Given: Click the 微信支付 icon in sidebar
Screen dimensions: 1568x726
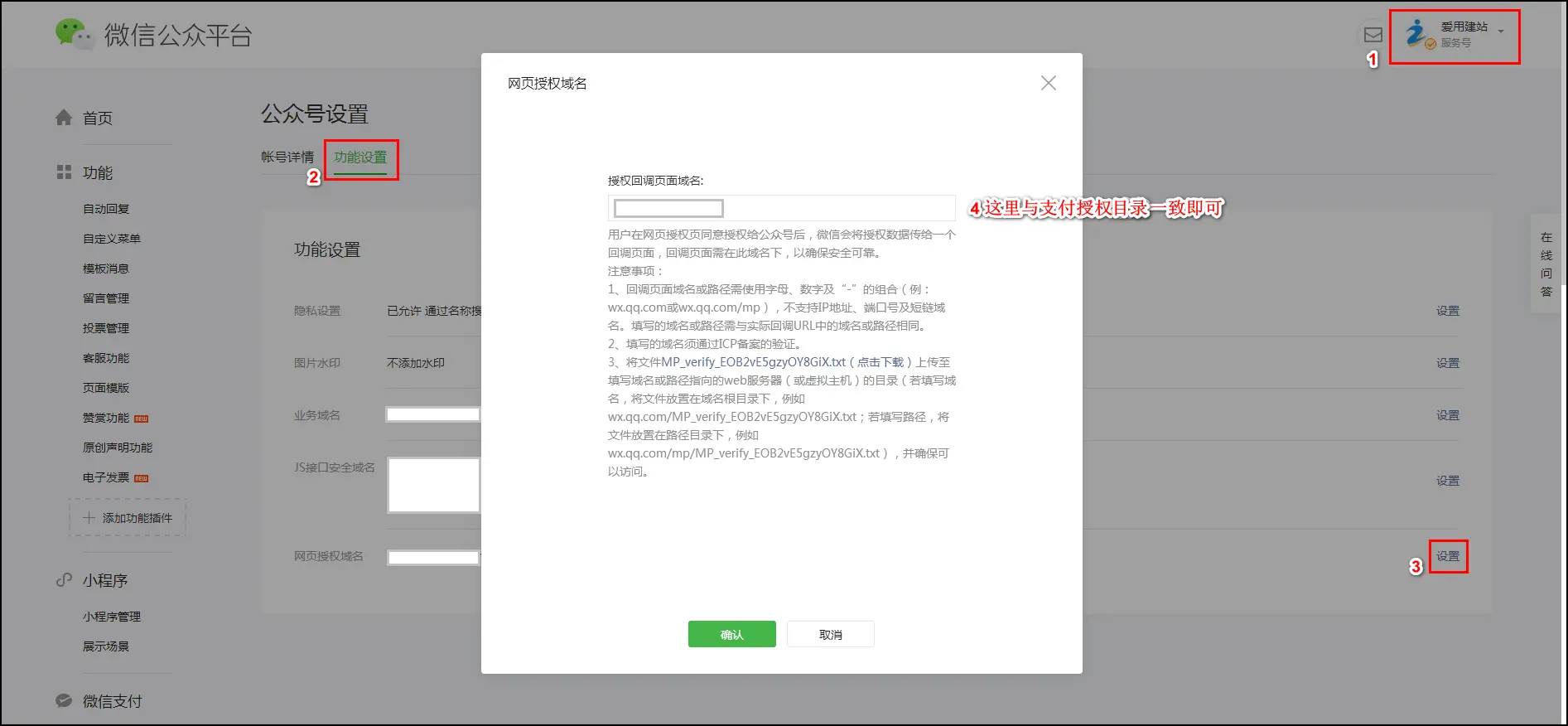Looking at the screenshot, I should click(64, 701).
